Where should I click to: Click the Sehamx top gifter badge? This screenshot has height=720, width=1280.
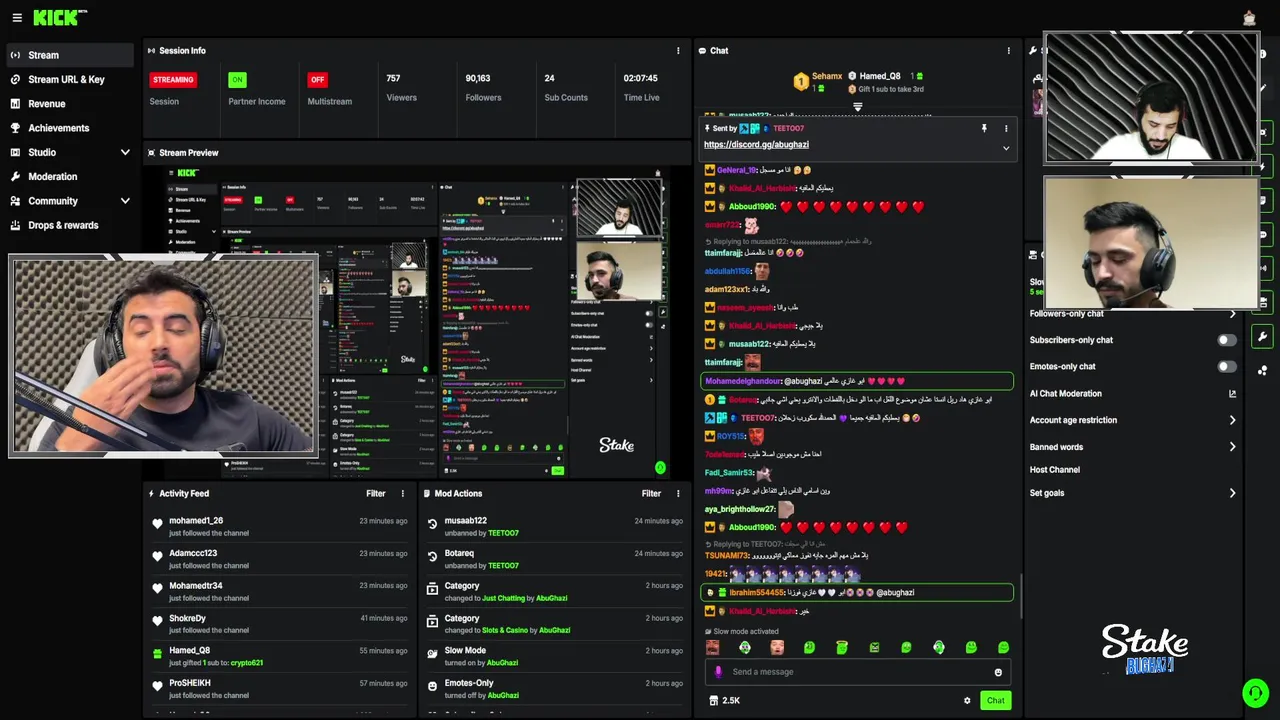[800, 81]
